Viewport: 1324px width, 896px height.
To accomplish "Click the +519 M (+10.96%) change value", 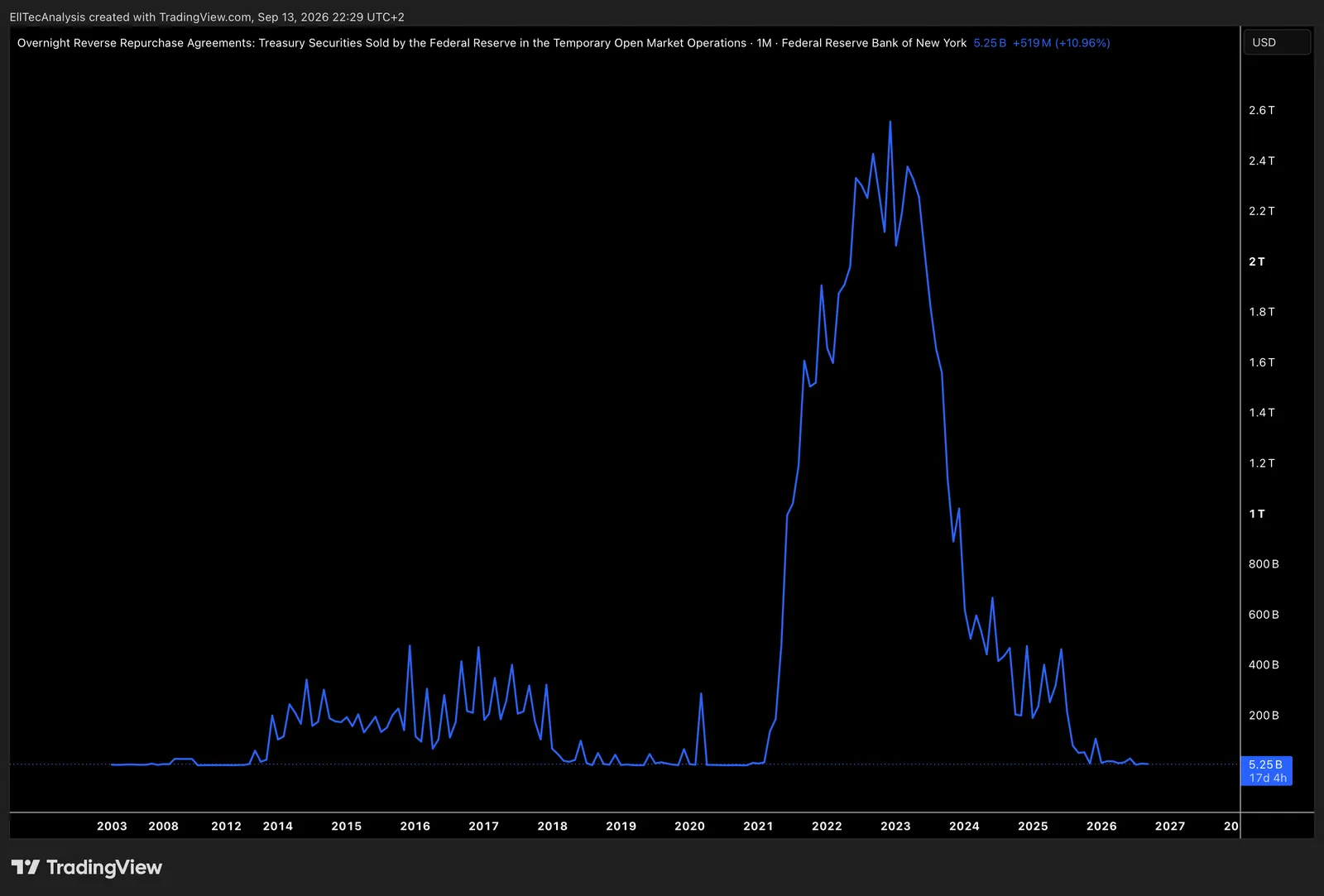I will (x=1062, y=43).
